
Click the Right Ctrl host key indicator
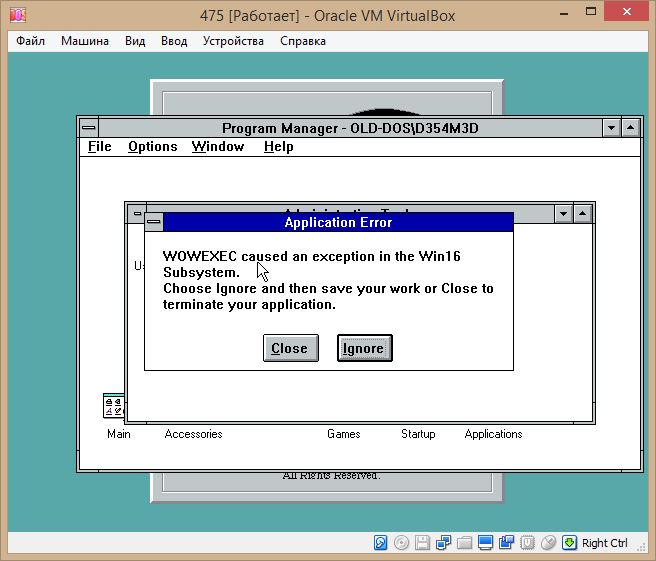pos(605,543)
